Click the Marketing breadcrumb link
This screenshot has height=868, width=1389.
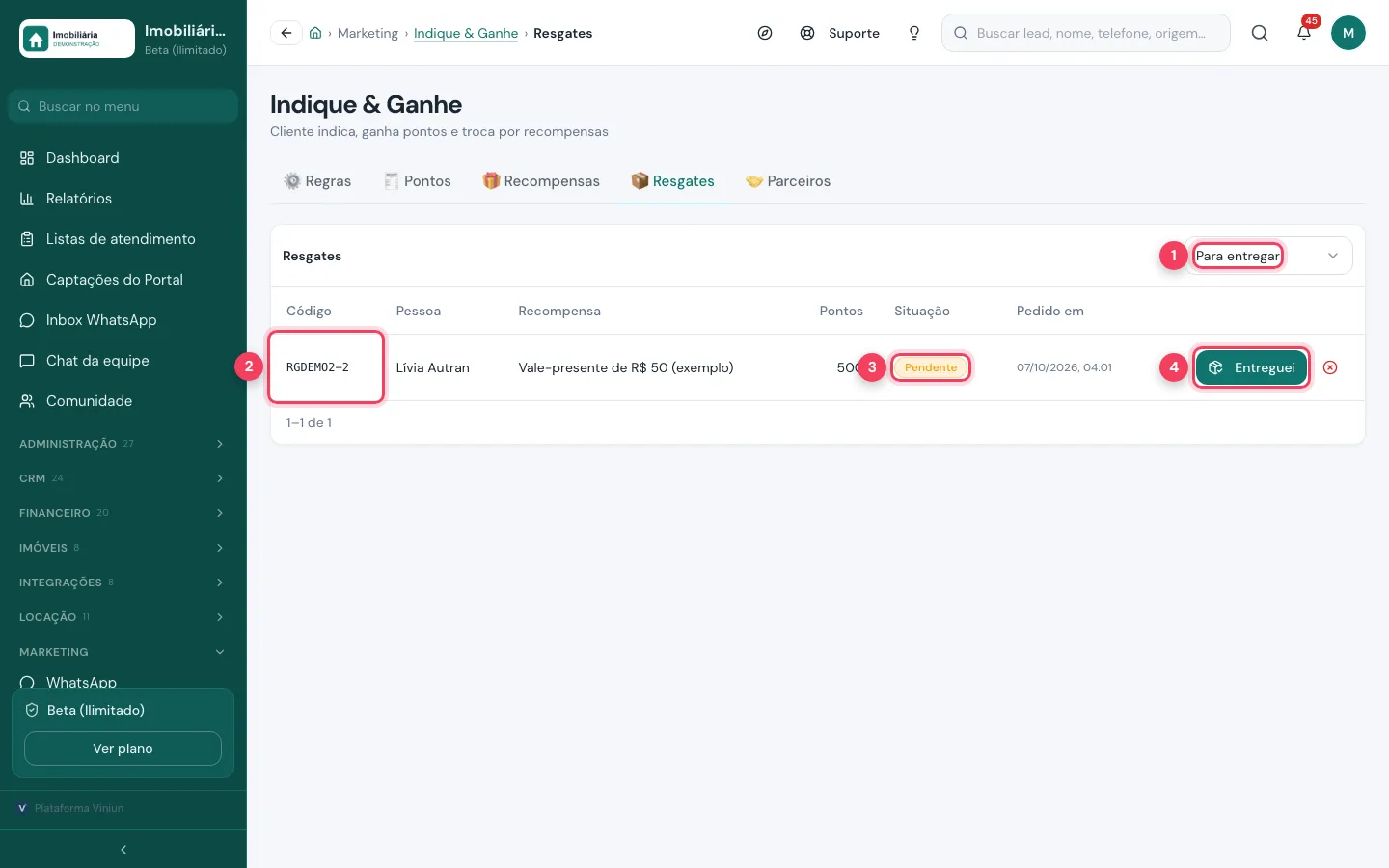tap(368, 33)
